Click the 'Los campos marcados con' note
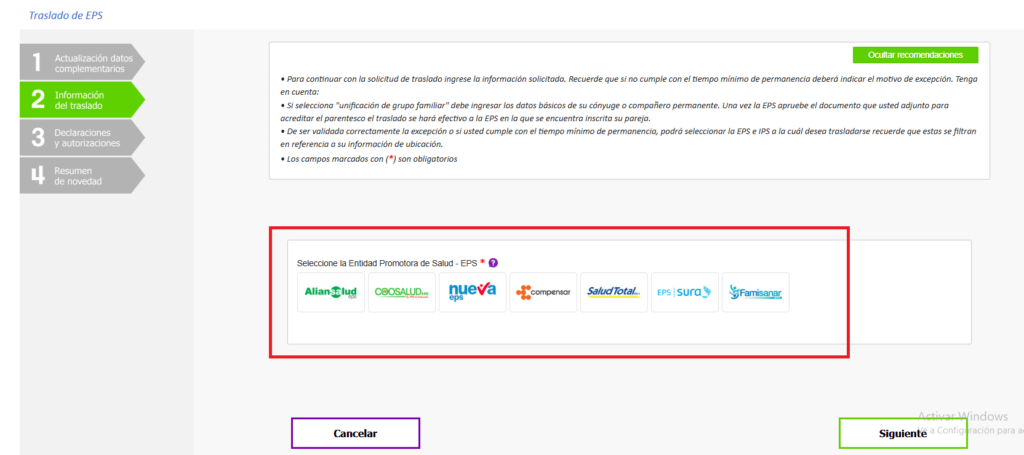The width and height of the screenshot is (1024, 455). point(370,159)
